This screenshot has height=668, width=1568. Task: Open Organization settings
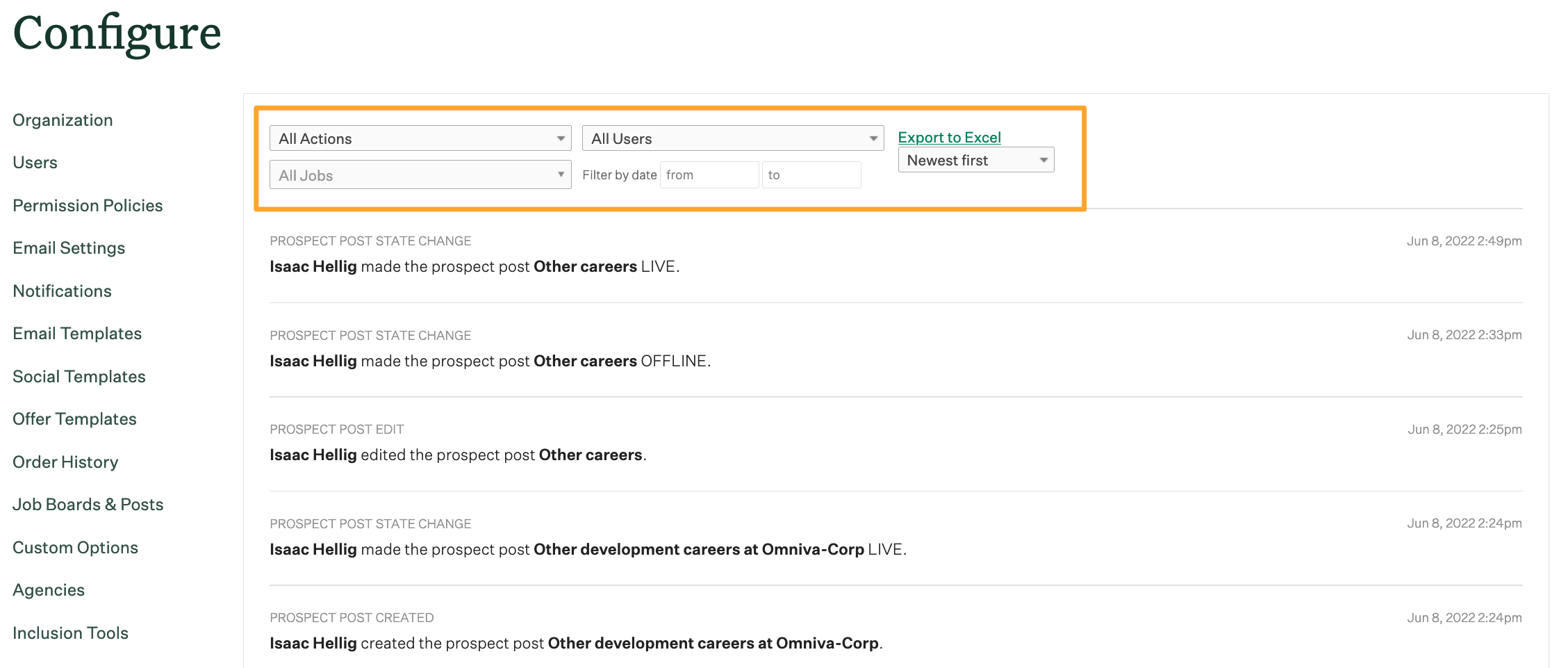pos(63,120)
